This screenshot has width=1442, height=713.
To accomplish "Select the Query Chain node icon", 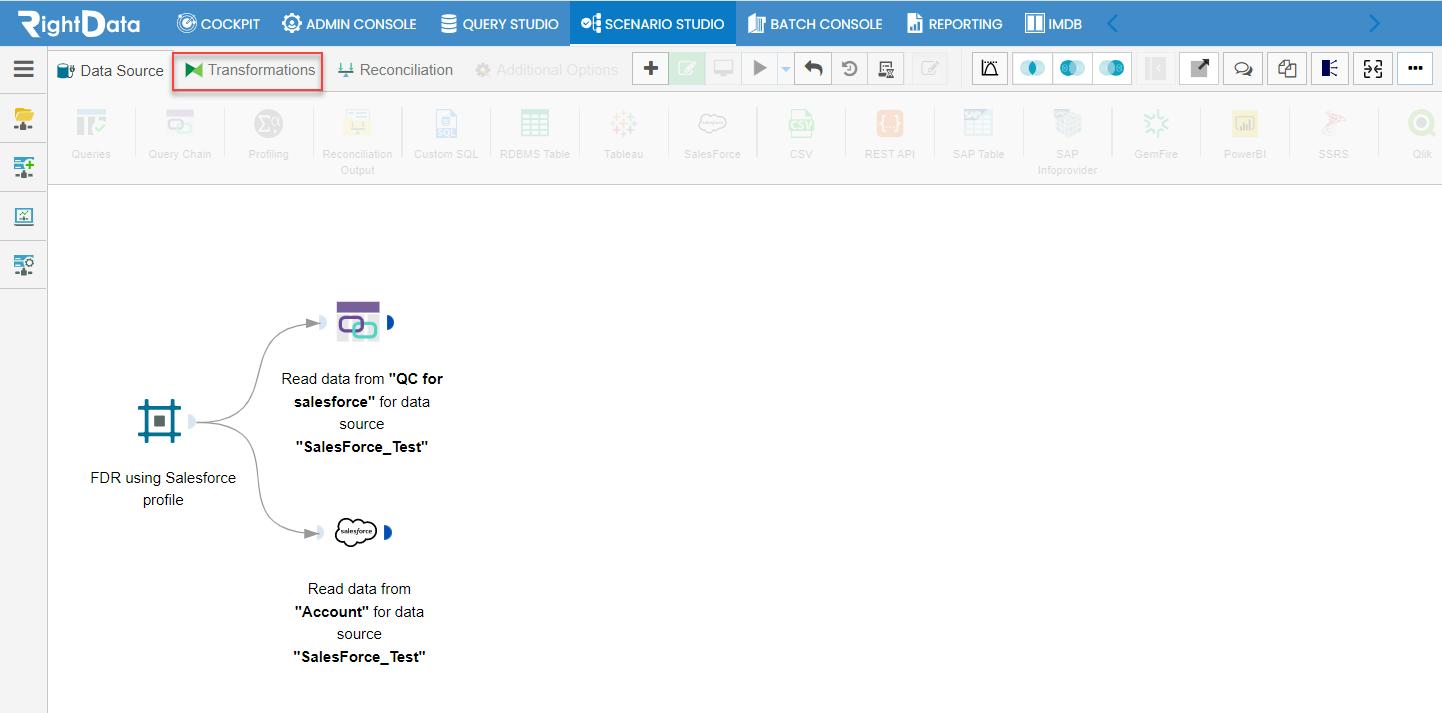I will click(357, 322).
